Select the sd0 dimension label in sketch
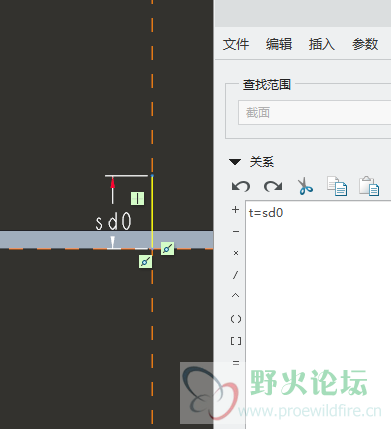 [x=113, y=222]
